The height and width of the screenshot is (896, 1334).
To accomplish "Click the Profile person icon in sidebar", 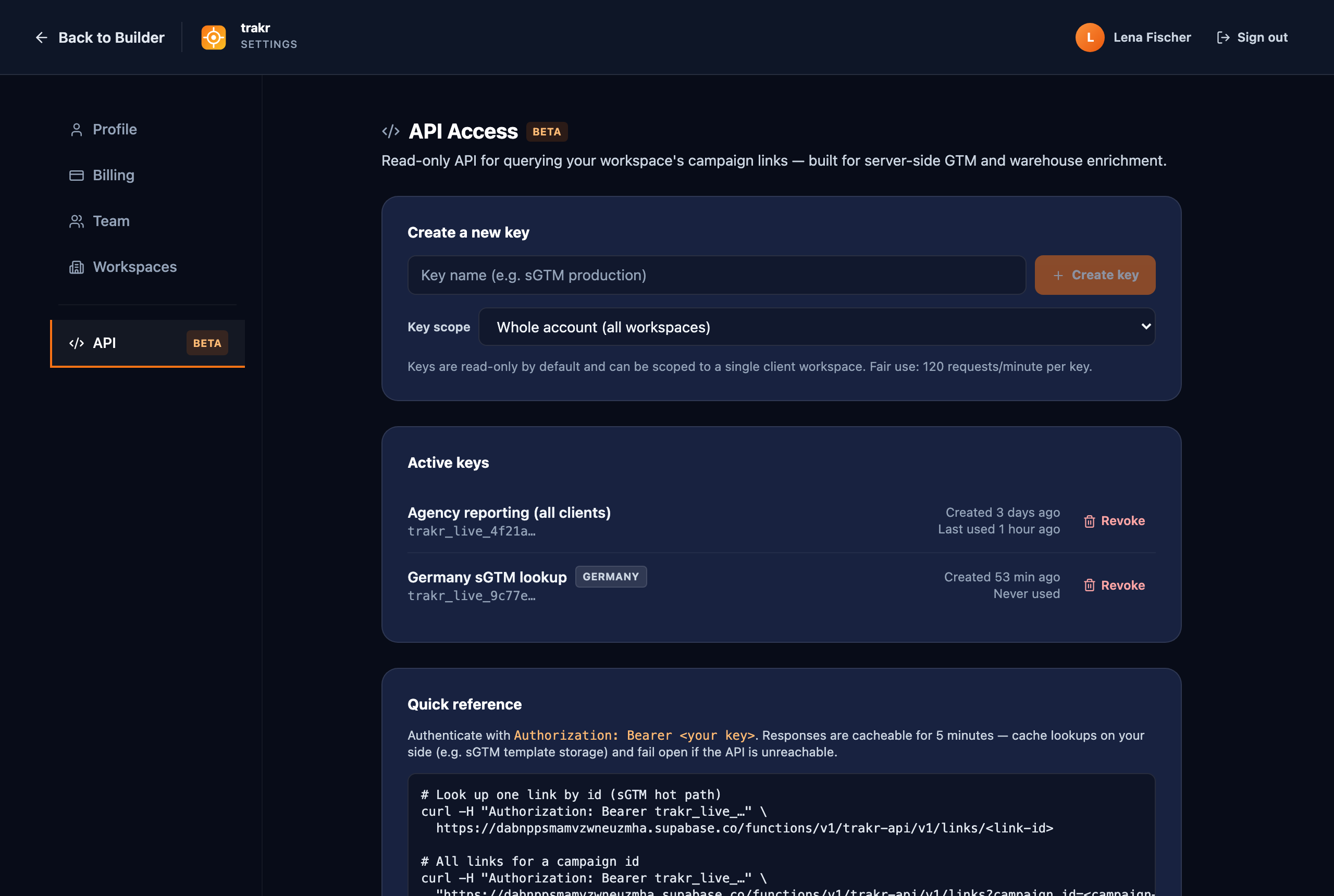I will pyautogui.click(x=77, y=130).
